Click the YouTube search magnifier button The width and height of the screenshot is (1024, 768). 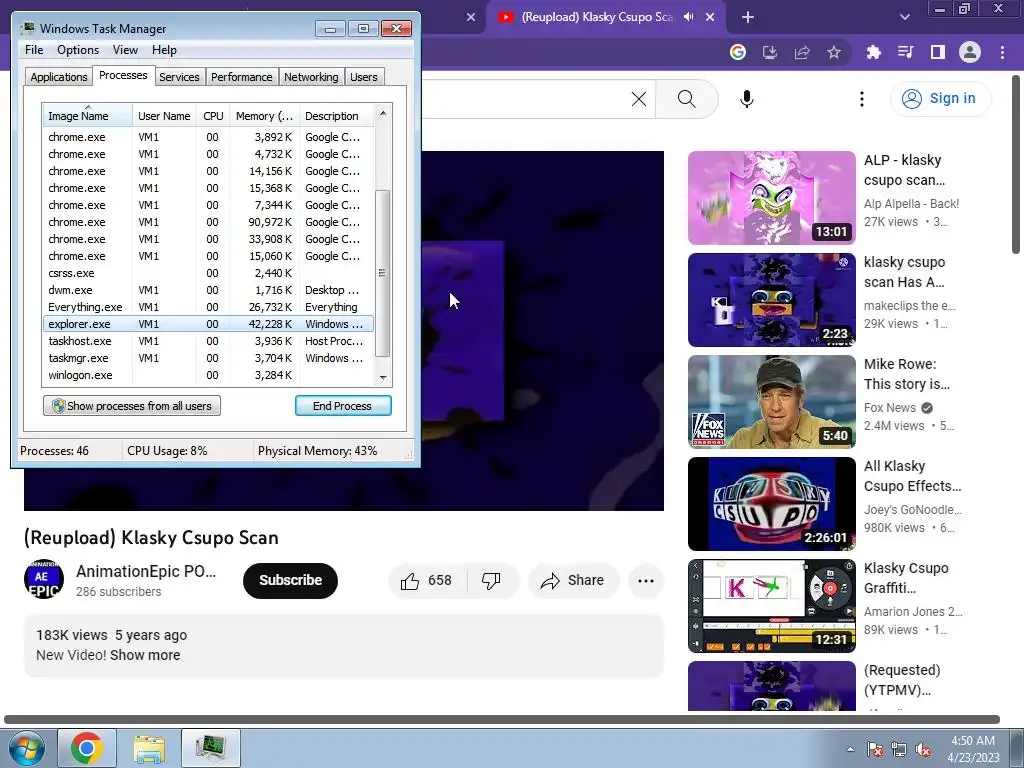tap(686, 99)
